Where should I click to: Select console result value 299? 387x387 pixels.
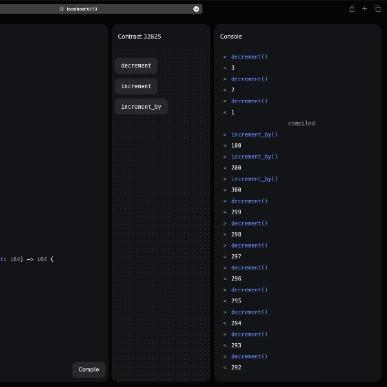tap(236, 212)
